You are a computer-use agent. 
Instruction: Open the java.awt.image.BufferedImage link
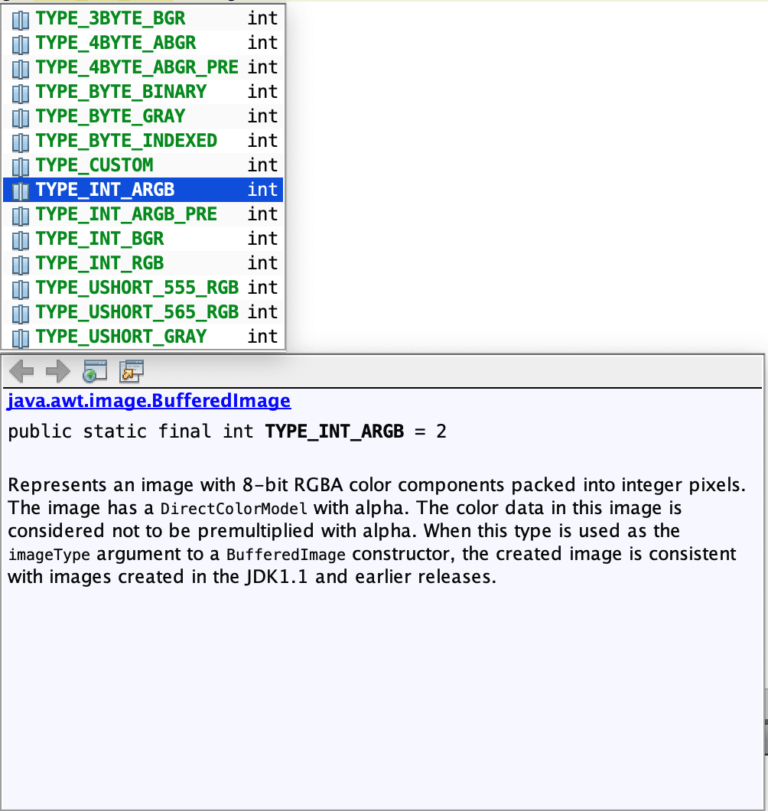click(x=148, y=401)
